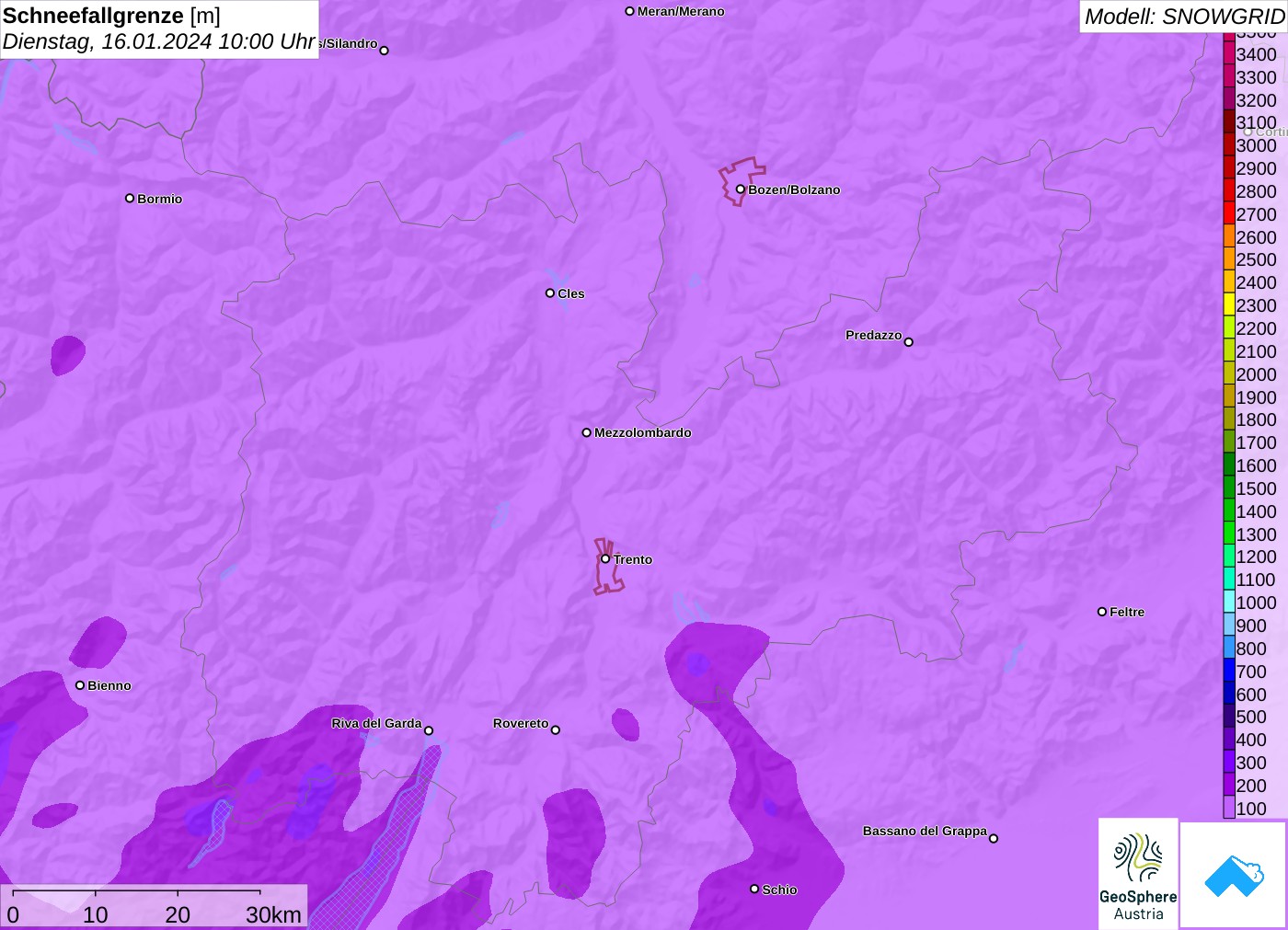Click the 2700 m red legend swatch
Viewport: 1288px width, 930px height.
point(1229,213)
